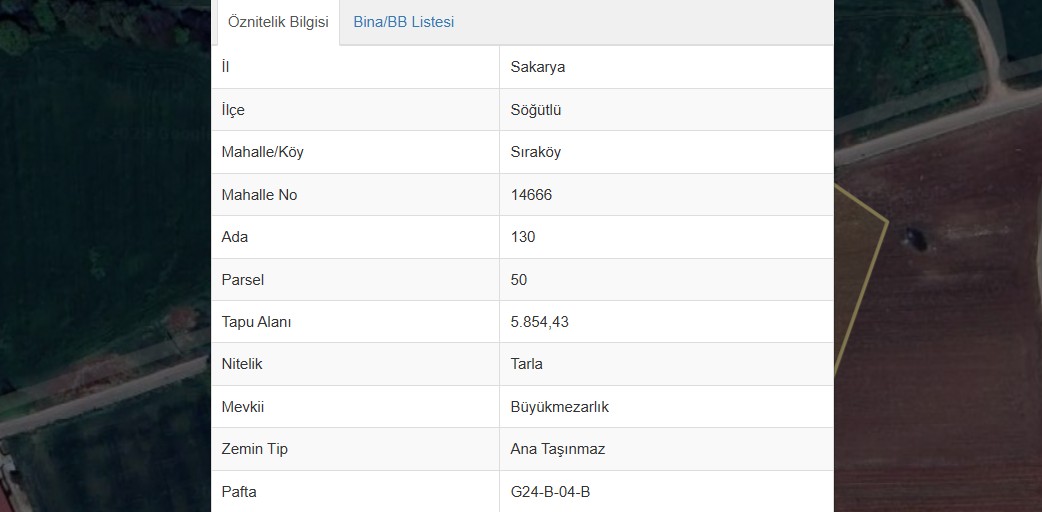Switch to the Bina/BB Listesi tab
Image resolution: width=1042 pixels, height=512 pixels.
pos(403,22)
